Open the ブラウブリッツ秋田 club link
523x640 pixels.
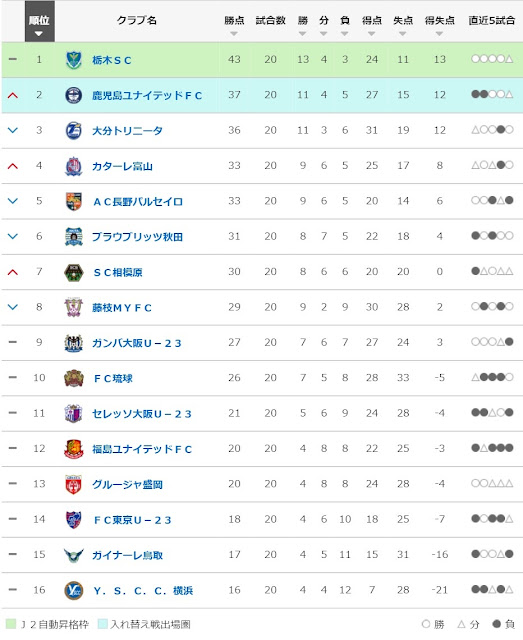point(137,237)
